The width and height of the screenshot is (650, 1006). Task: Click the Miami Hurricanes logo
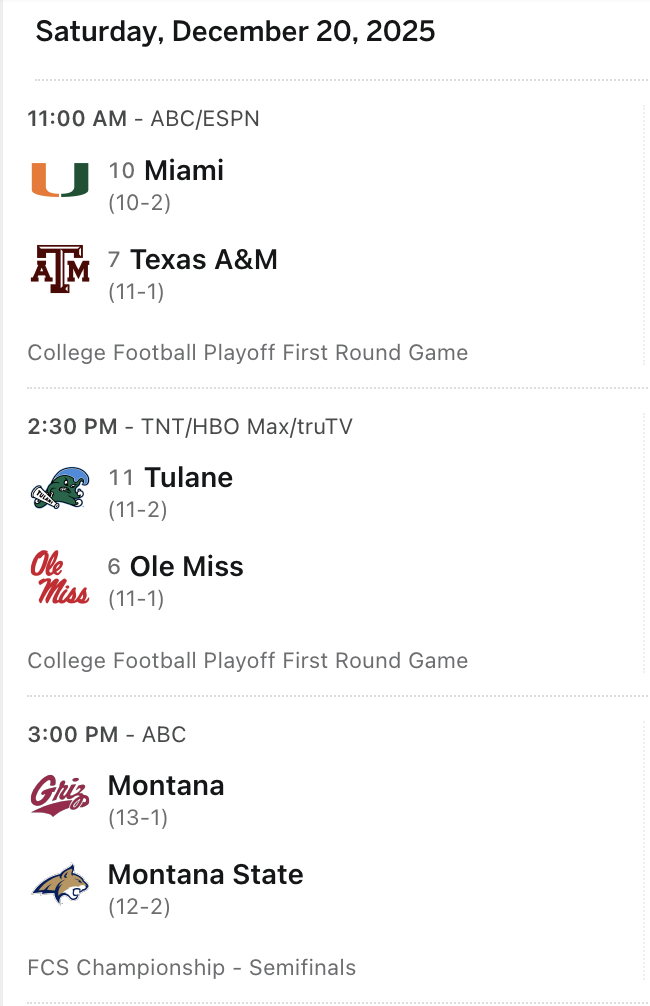coord(60,180)
